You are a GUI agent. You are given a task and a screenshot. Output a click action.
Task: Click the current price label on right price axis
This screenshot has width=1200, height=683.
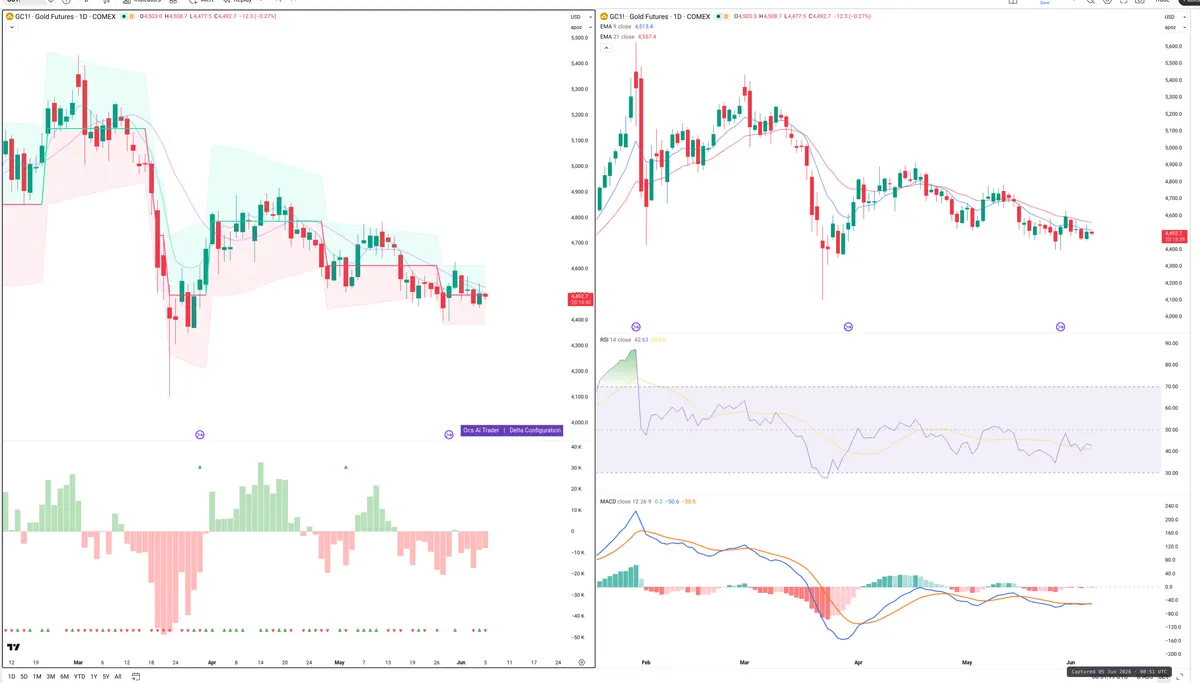(x=1174, y=237)
